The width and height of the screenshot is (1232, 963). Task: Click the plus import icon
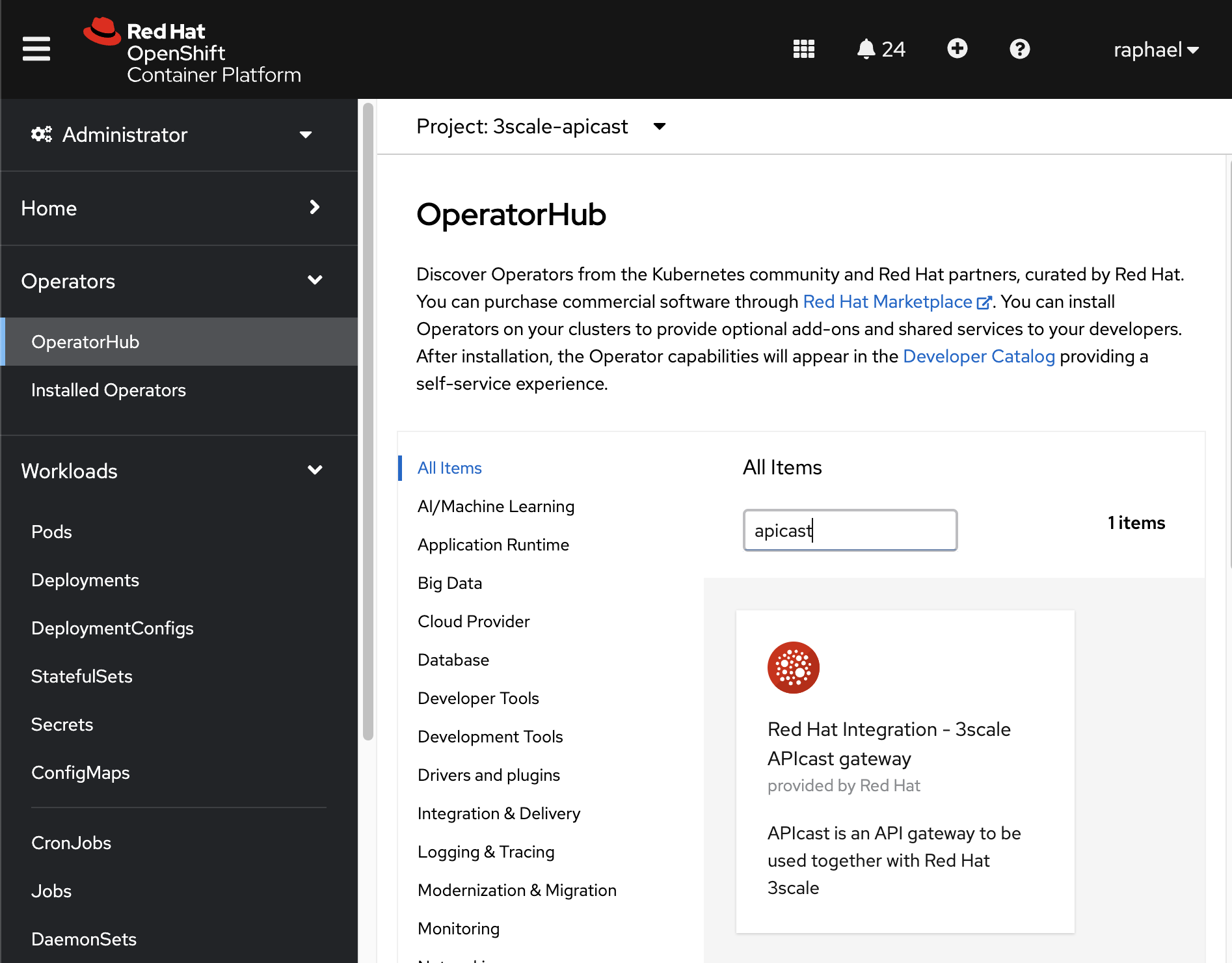click(x=957, y=49)
